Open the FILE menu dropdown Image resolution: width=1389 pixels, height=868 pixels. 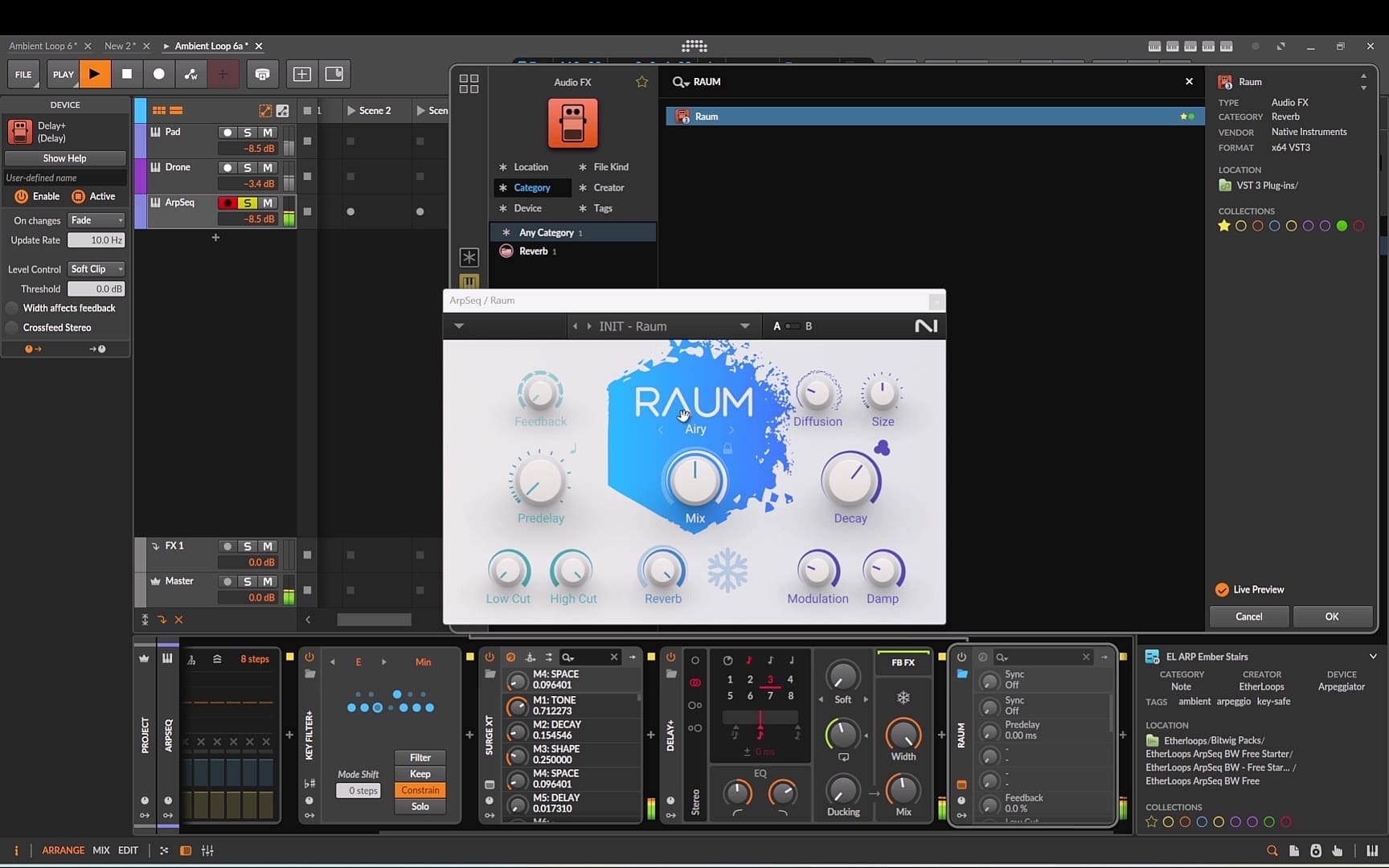[x=23, y=74]
